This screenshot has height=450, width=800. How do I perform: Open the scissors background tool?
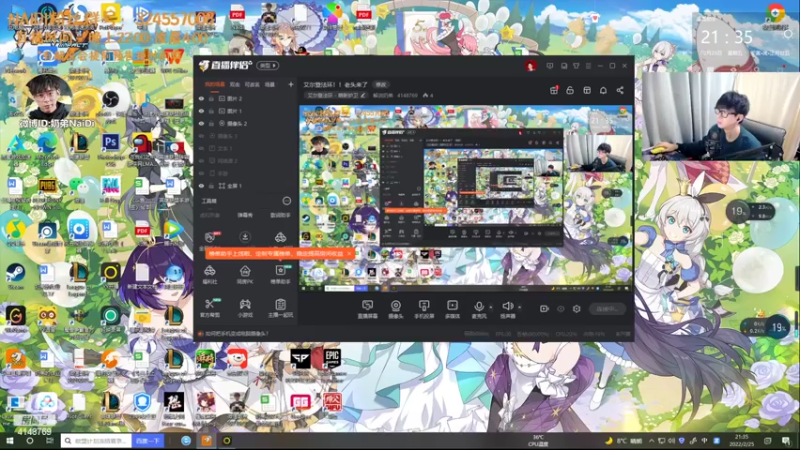pyautogui.click(x=210, y=308)
